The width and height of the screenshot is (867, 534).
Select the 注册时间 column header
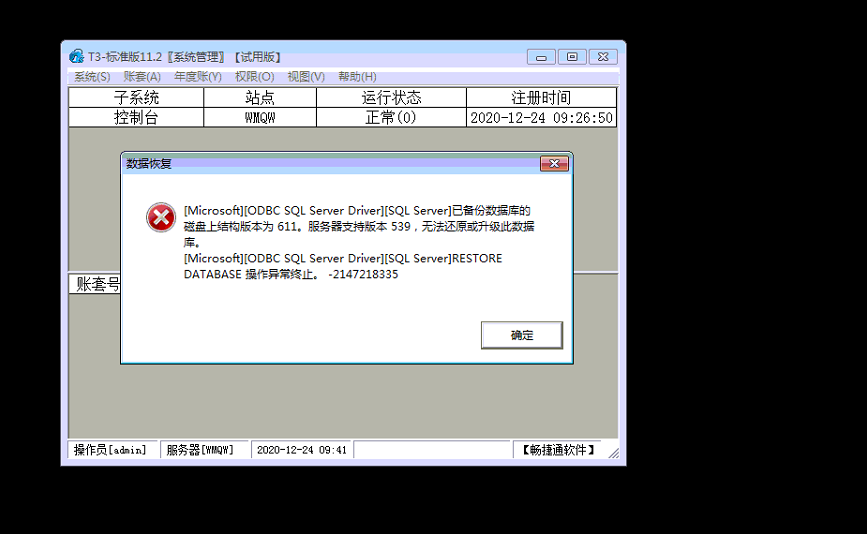point(541,98)
